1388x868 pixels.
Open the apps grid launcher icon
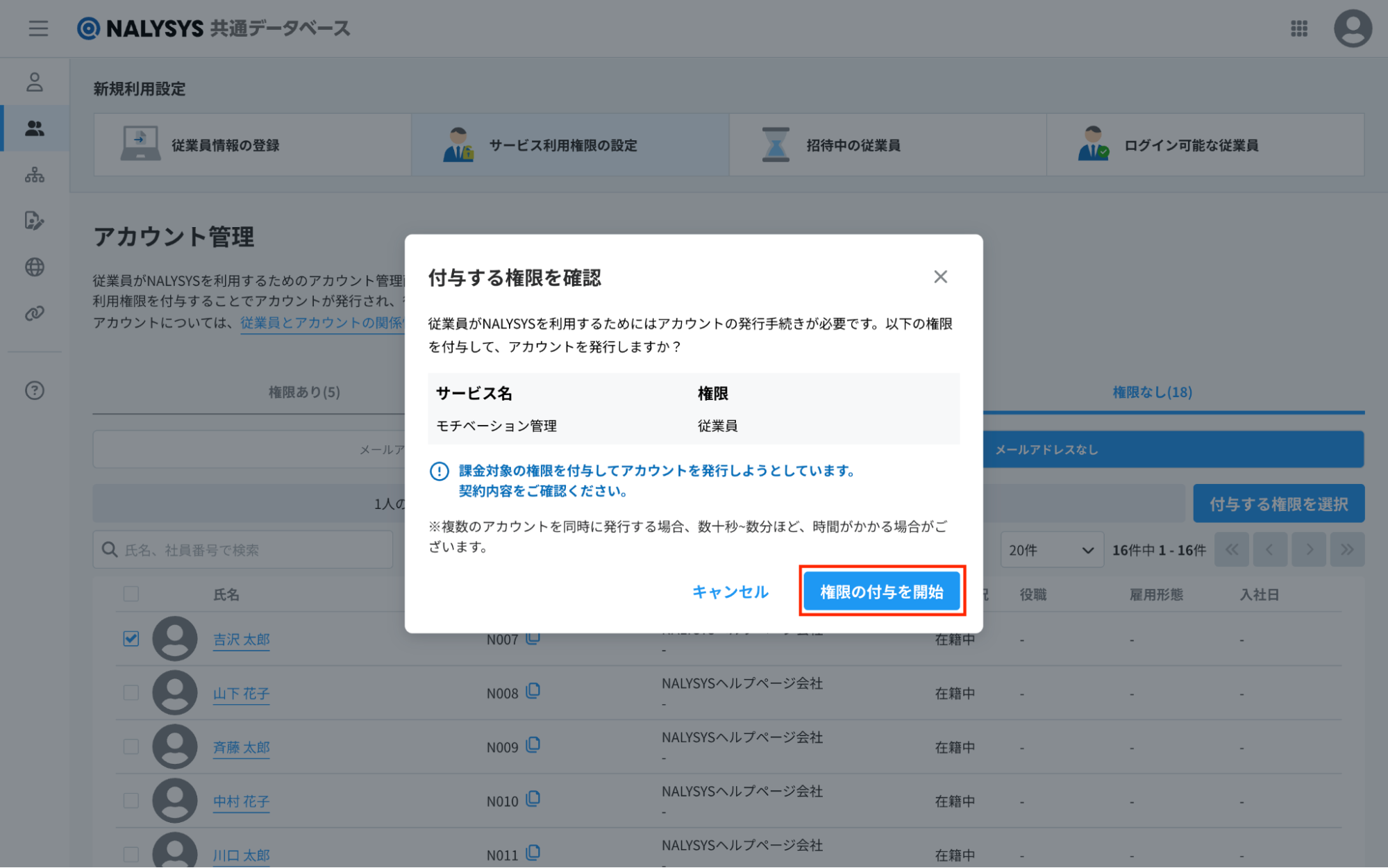pos(1298,28)
